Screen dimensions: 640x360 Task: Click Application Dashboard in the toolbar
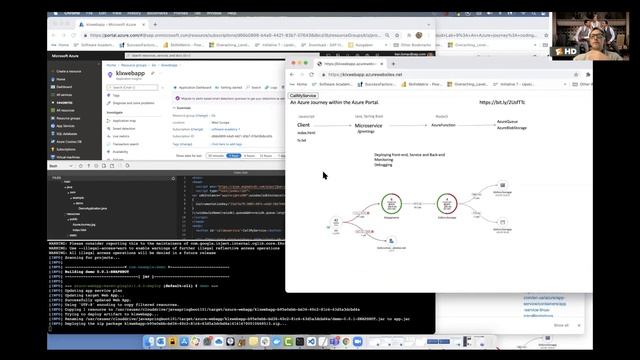click(x=192, y=87)
